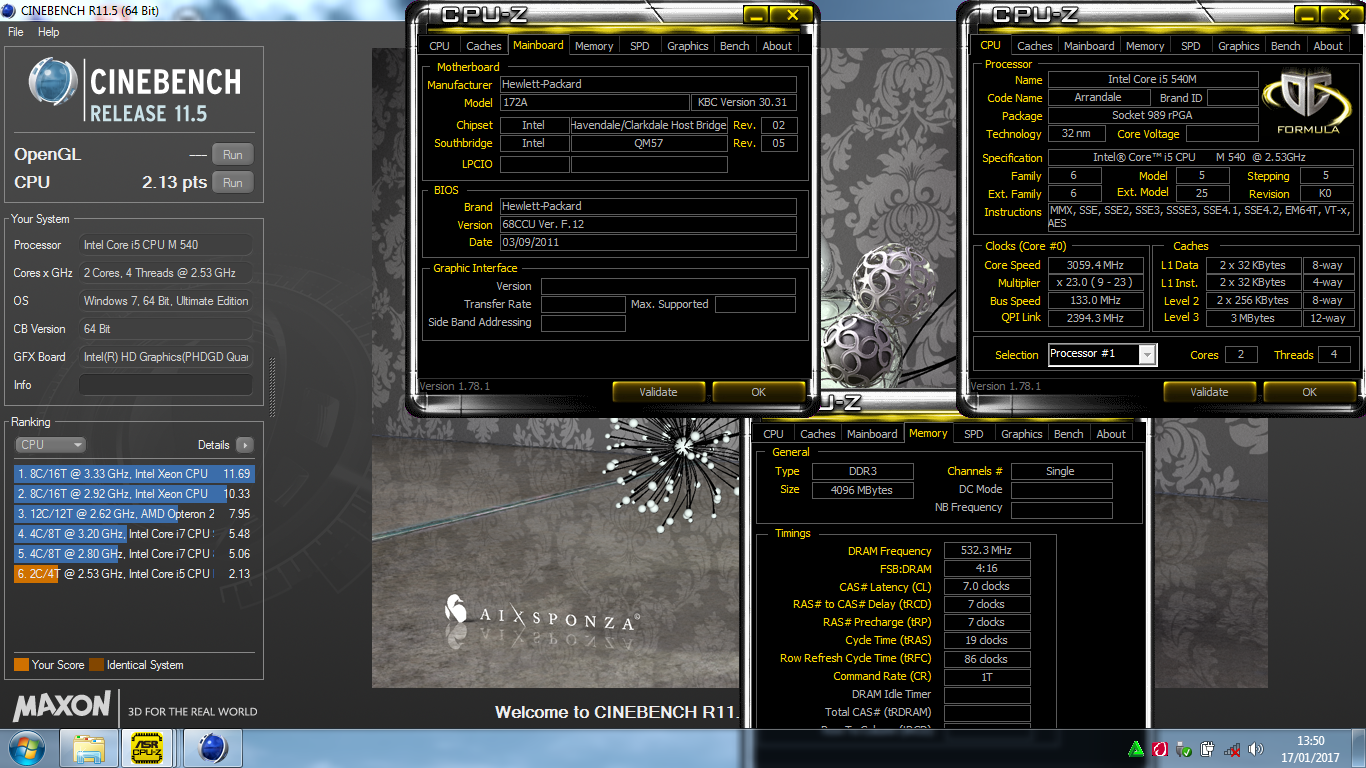The width and height of the screenshot is (1366, 768).
Task: Run the OpenGL benchmark
Action: 233,155
